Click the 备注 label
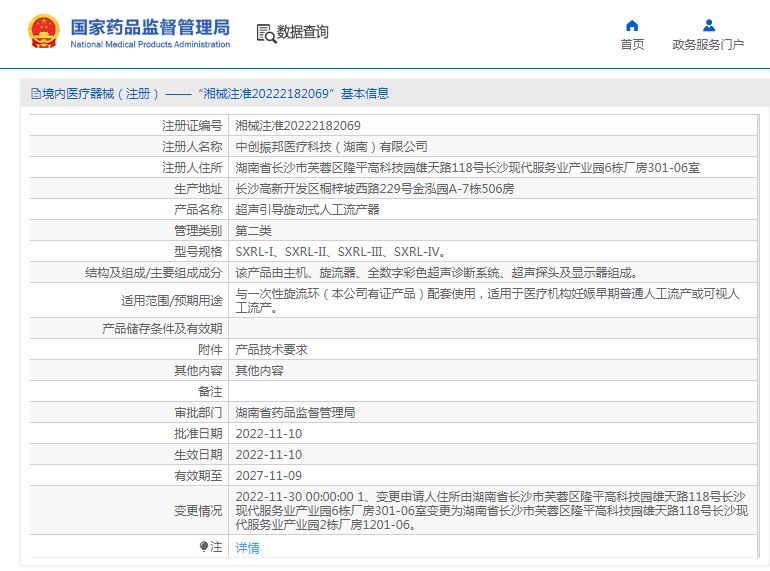 (210, 392)
